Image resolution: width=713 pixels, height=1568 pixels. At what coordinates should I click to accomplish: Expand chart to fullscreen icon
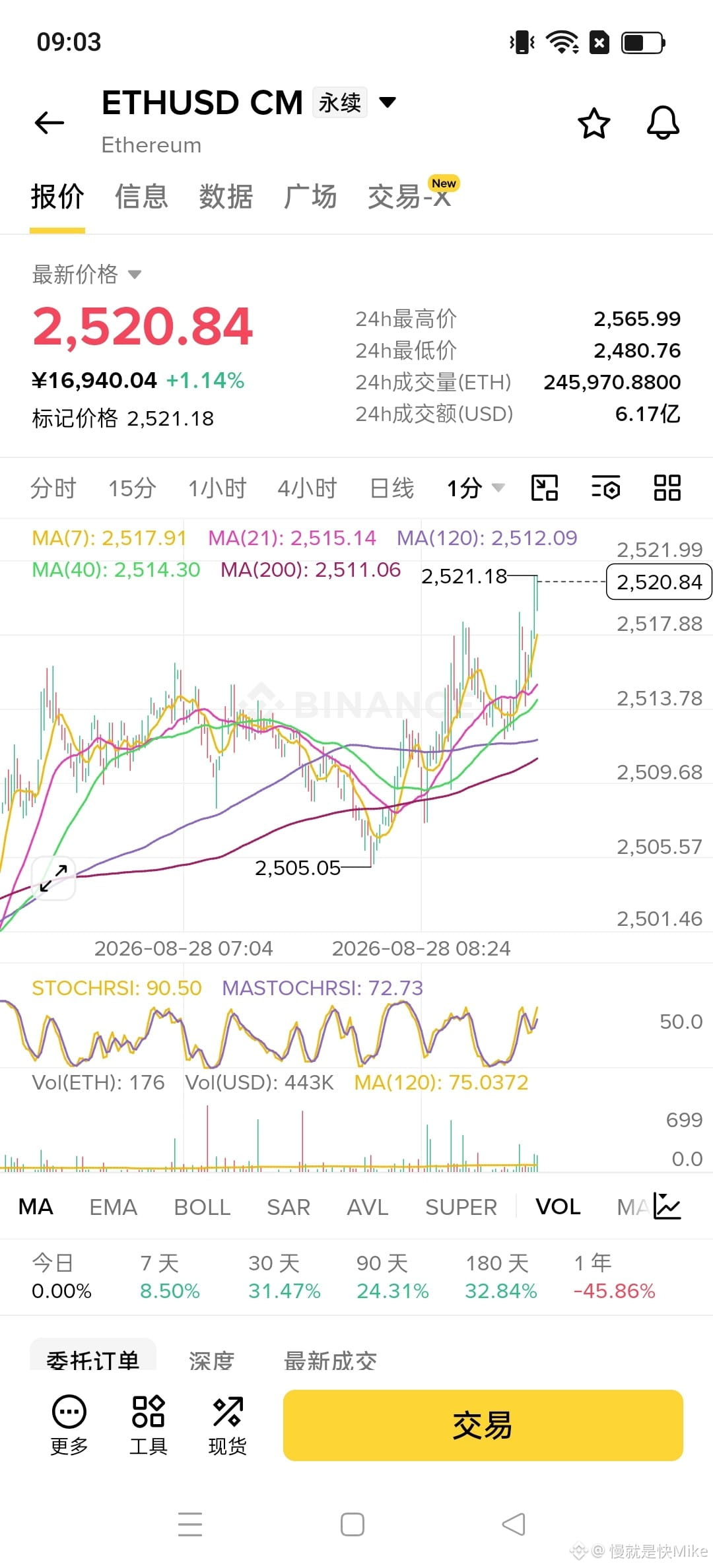point(53,878)
